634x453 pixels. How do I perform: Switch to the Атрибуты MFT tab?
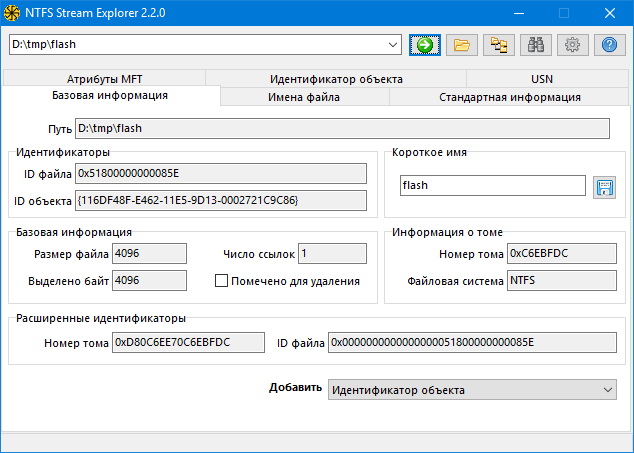(104, 78)
